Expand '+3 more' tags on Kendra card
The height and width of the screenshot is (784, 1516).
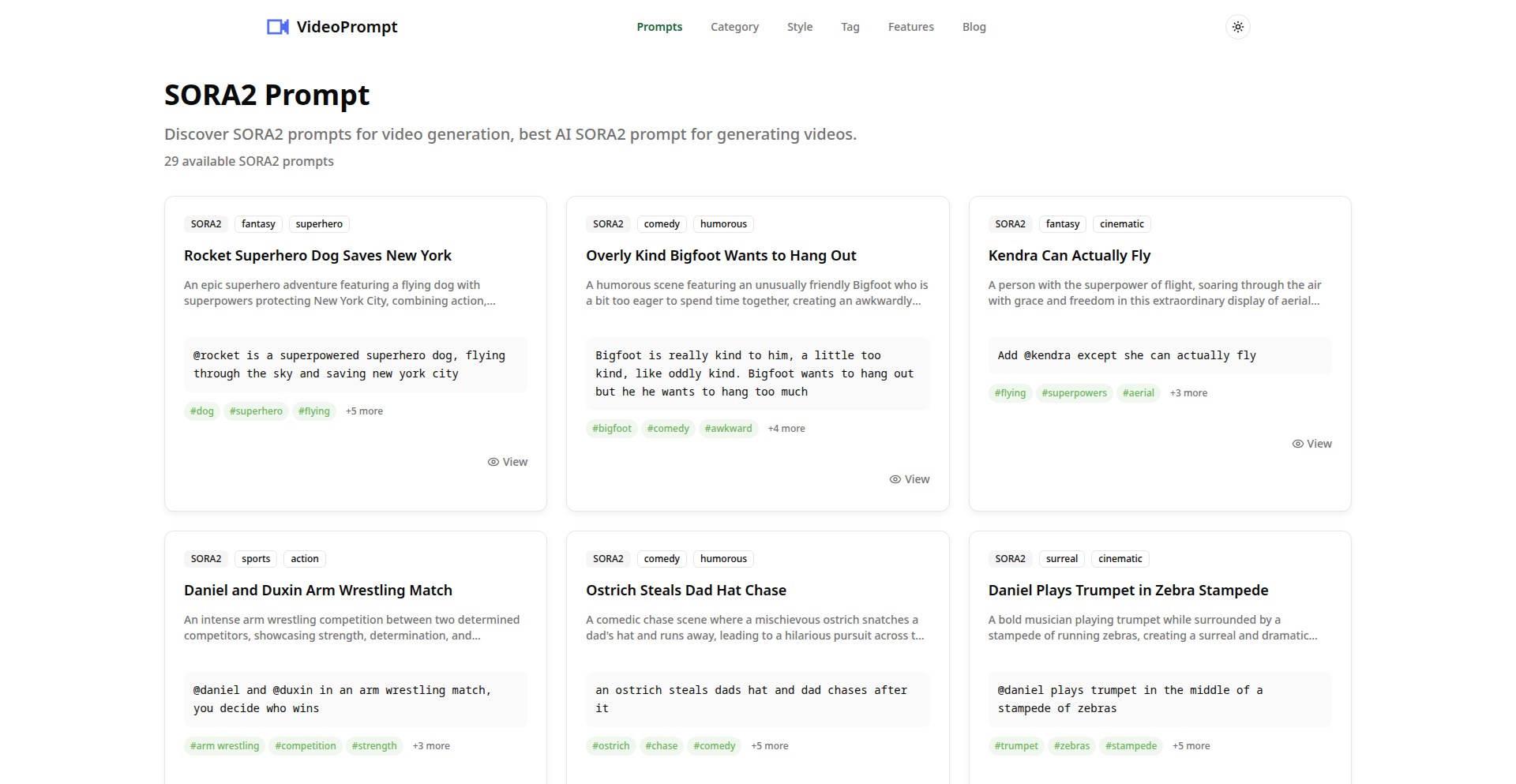point(1188,393)
